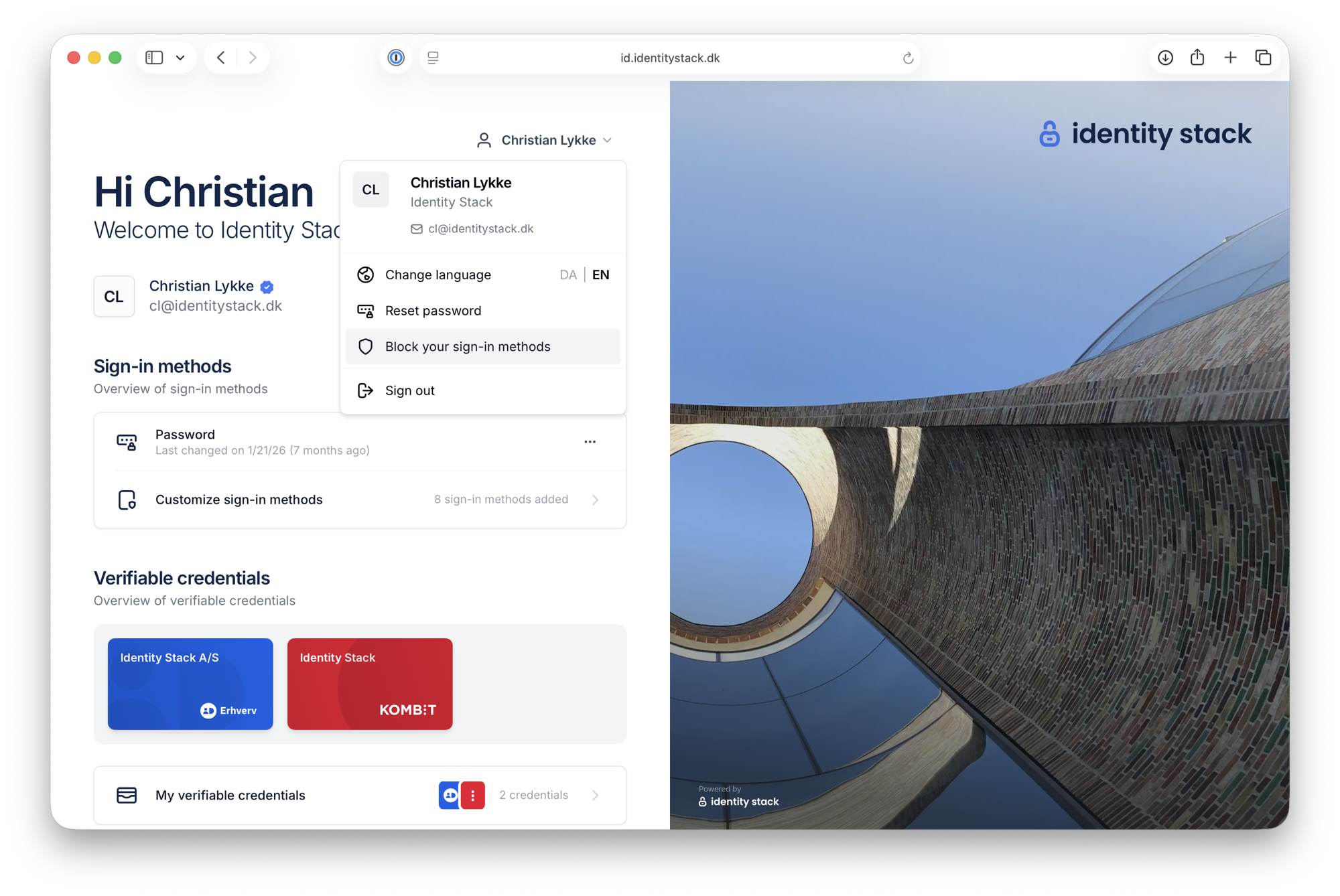Image resolution: width=1340 pixels, height=896 pixels.
Task: Switch language to DA
Action: 568,275
